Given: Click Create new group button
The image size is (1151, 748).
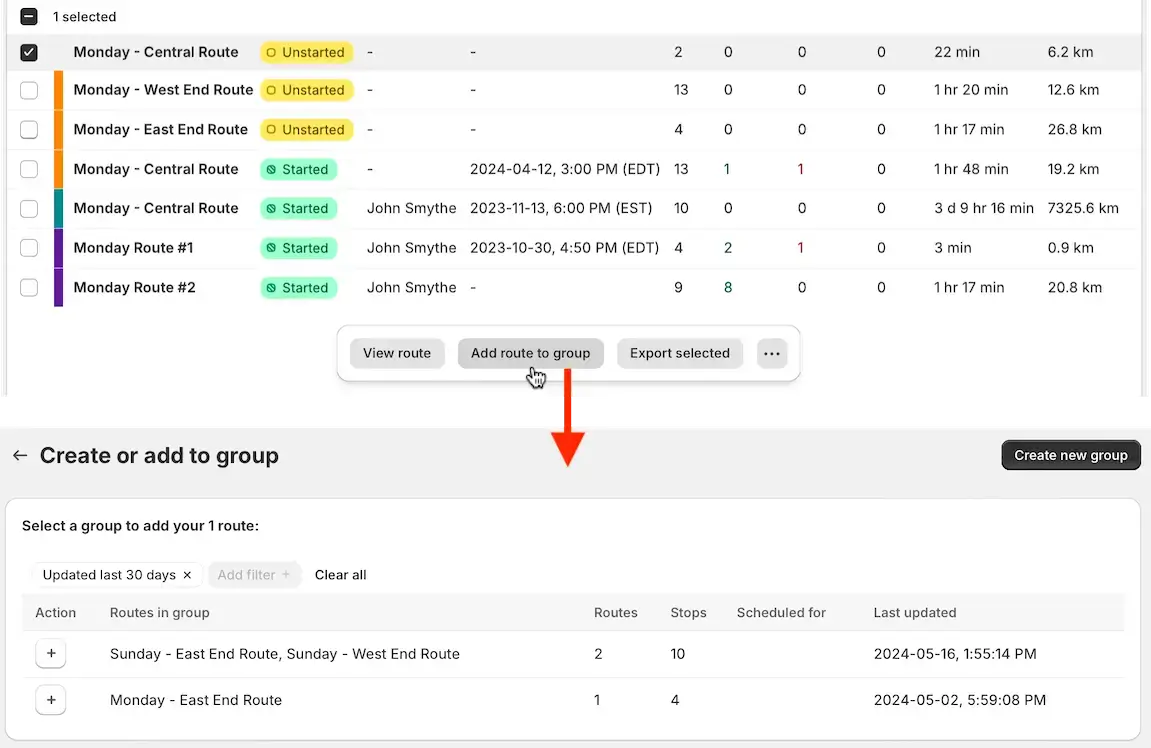Looking at the screenshot, I should tap(1070, 455).
